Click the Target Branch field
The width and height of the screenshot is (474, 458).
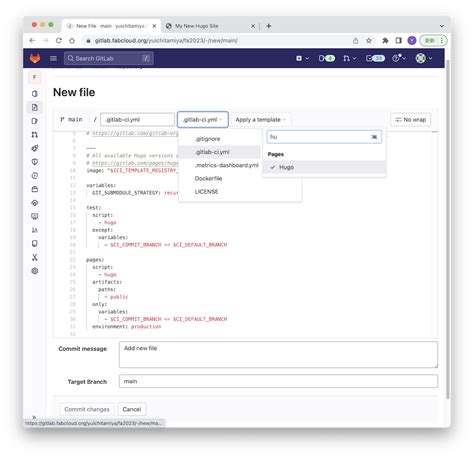pyautogui.click(x=278, y=381)
